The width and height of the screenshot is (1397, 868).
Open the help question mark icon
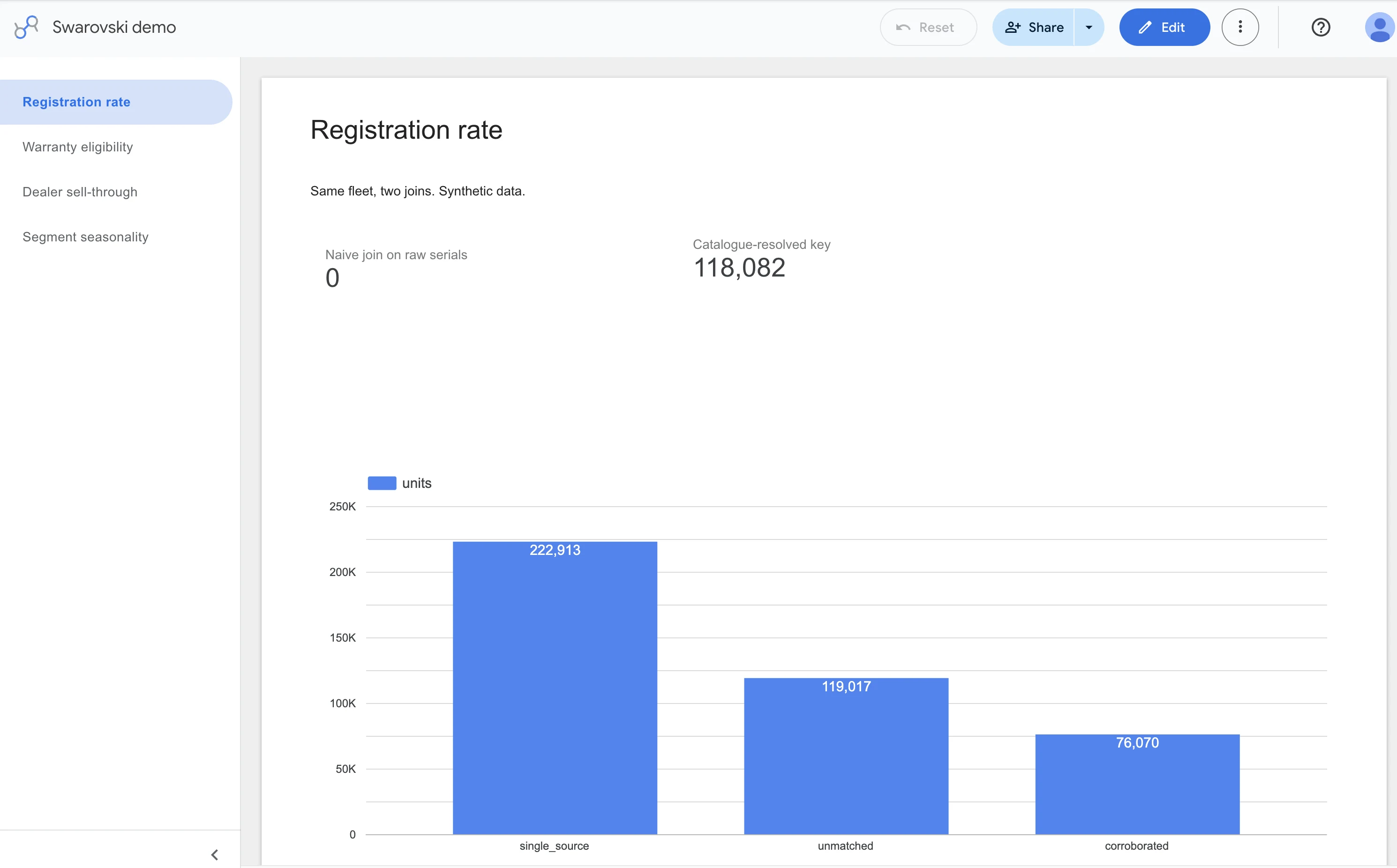coord(1321,27)
